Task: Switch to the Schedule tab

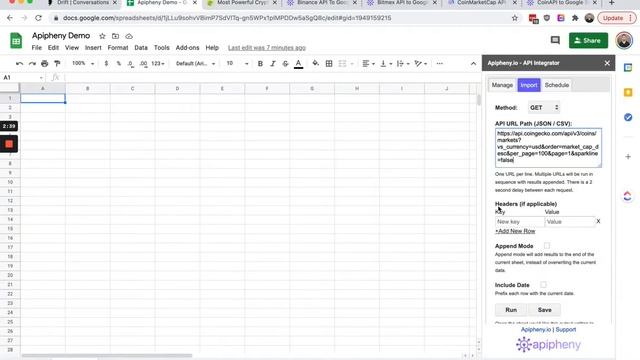Action: coord(557,85)
